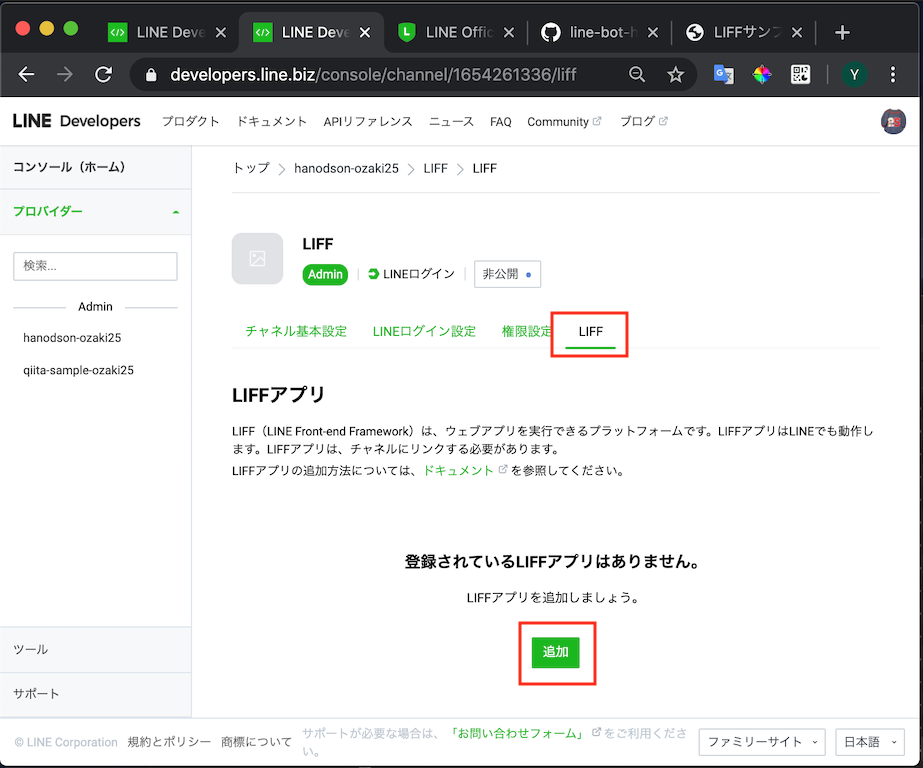Click the LINE Developers logo
The height and width of the screenshot is (768, 923).
click(77, 121)
